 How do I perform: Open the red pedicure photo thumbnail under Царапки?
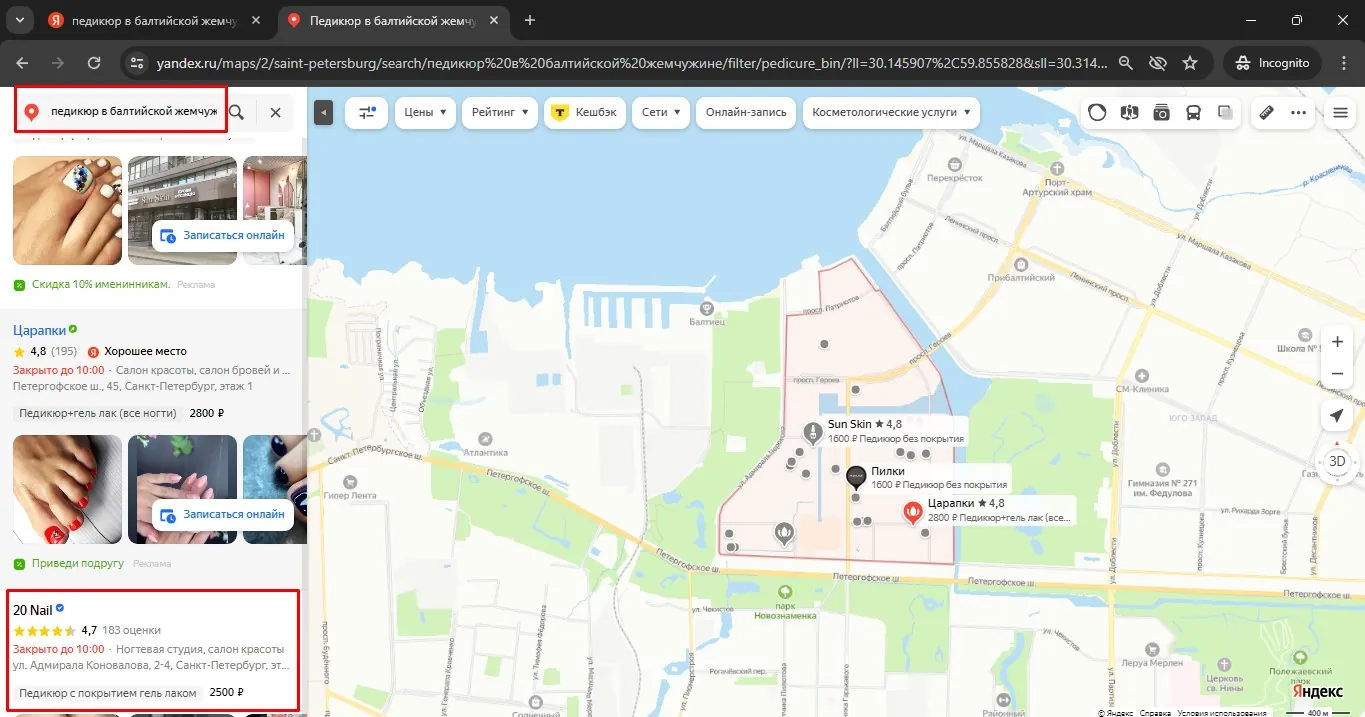tap(67, 489)
